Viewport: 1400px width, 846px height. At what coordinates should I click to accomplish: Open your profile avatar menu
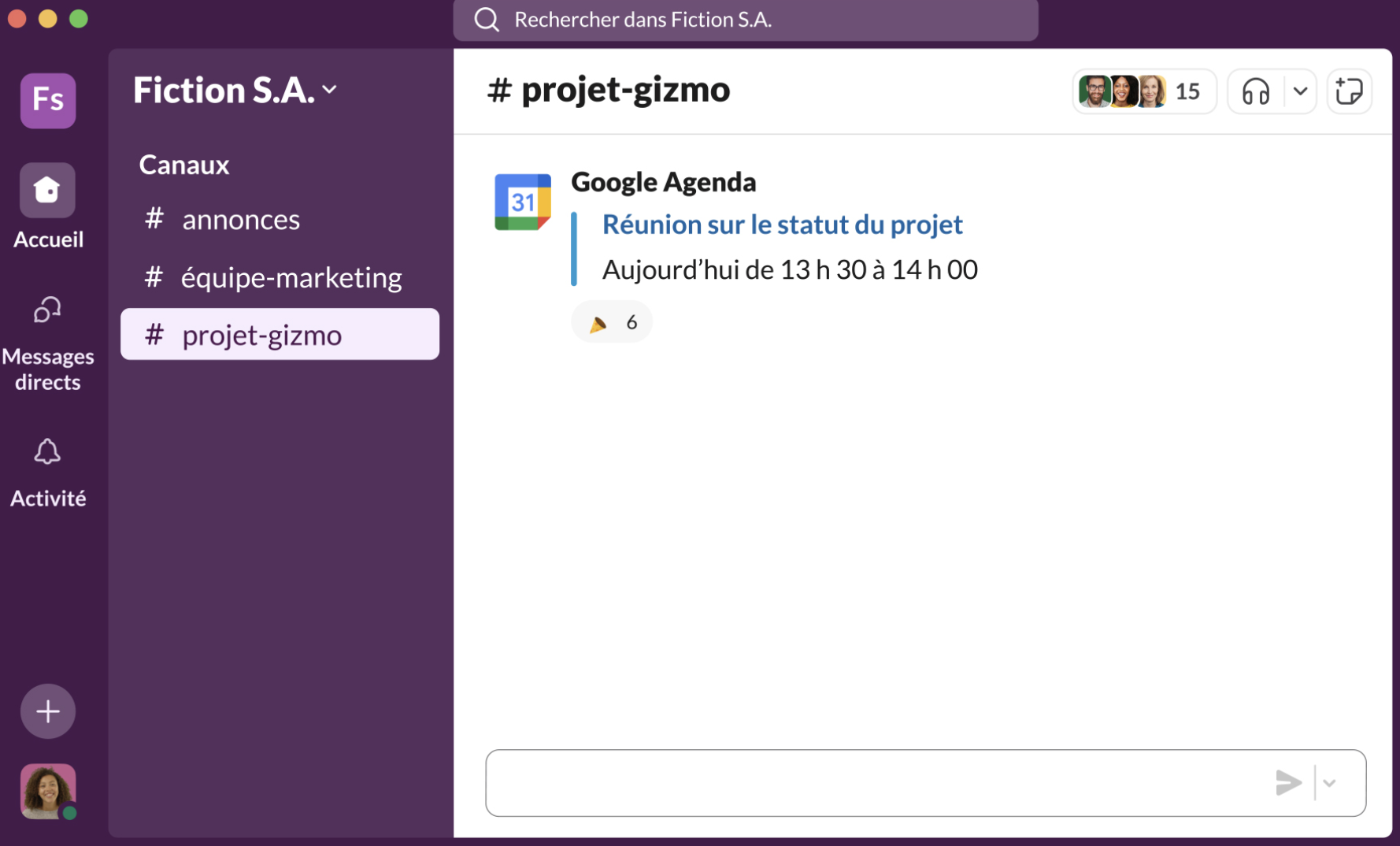pyautogui.click(x=48, y=791)
